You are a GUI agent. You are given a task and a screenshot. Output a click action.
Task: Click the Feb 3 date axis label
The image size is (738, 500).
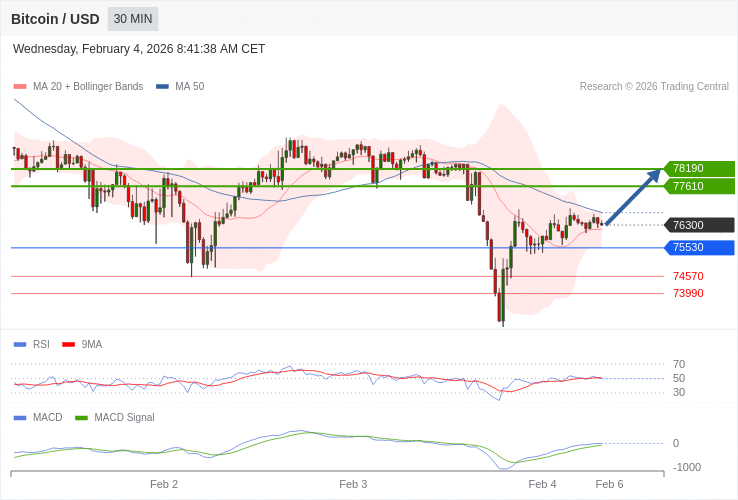tap(353, 484)
